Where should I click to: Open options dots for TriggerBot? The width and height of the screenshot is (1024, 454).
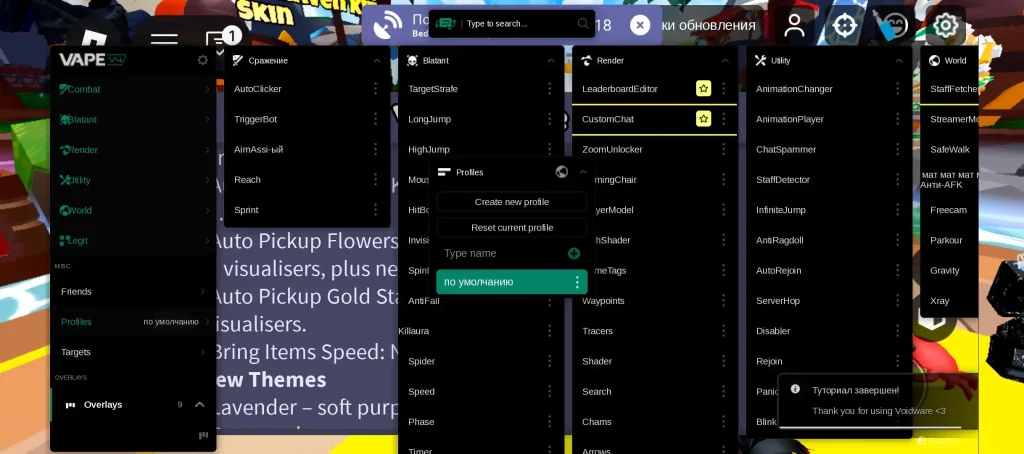point(376,119)
